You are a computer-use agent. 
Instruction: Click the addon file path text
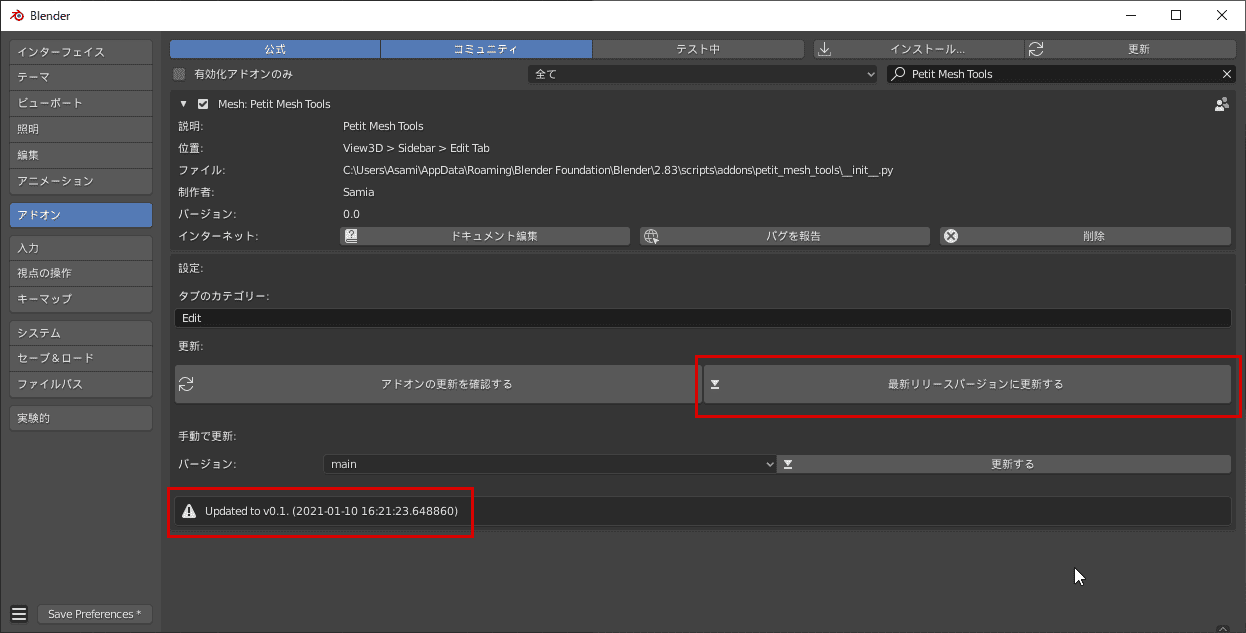pos(618,170)
